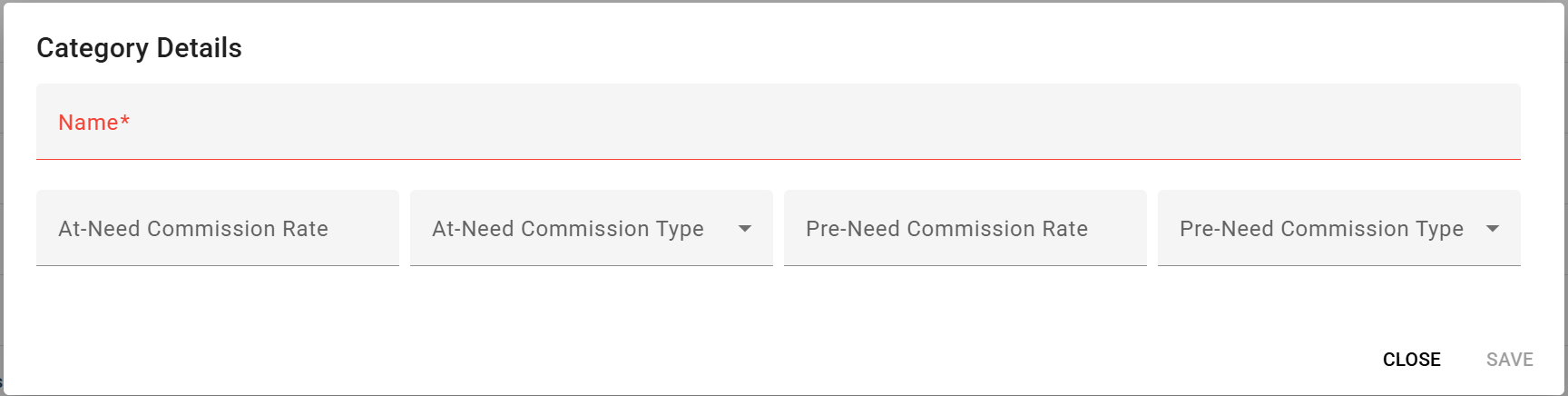Click the Category Details dialog title
The width and height of the screenshot is (1568, 396).
click(x=139, y=48)
